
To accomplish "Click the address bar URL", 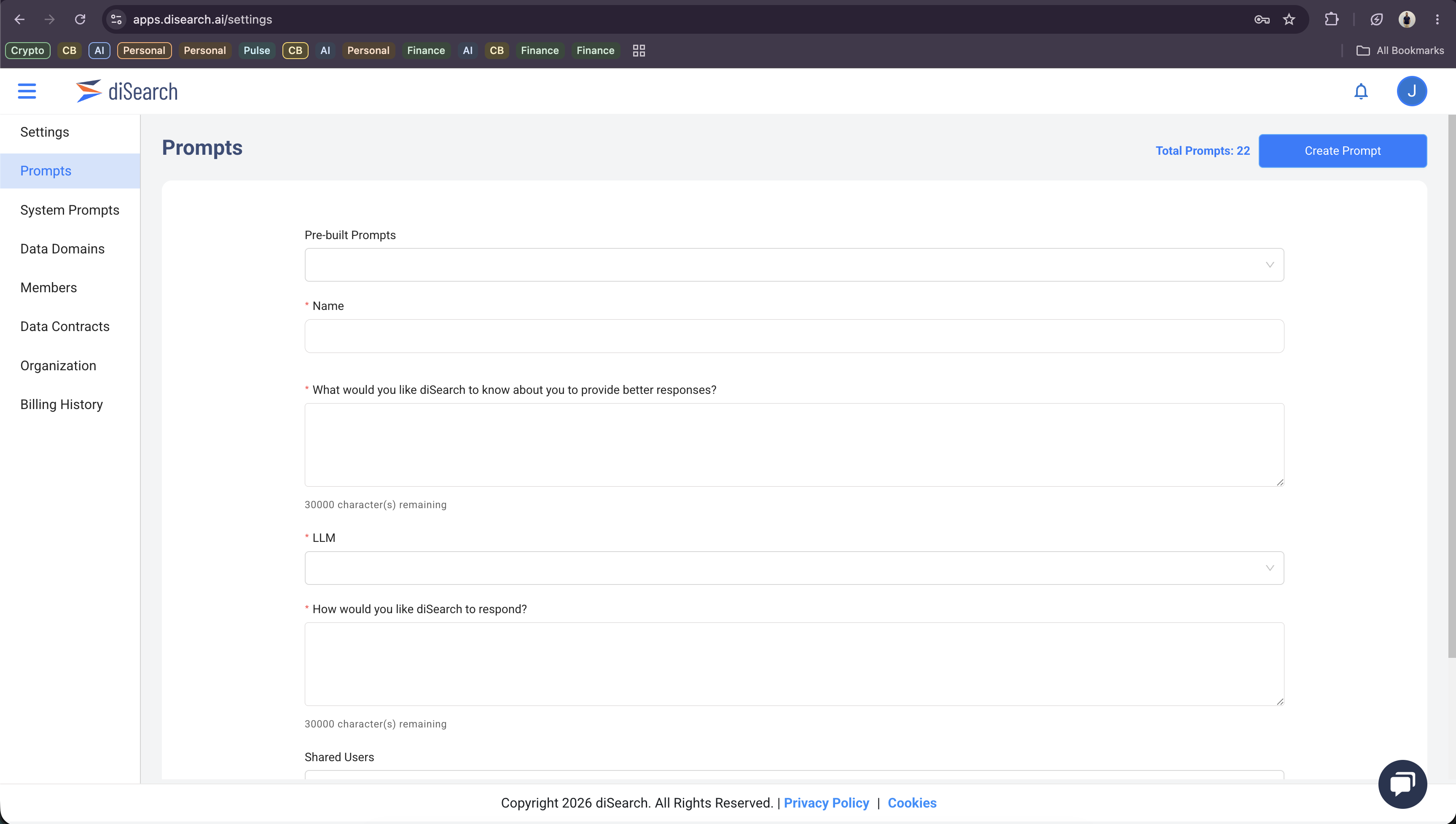I will click(202, 19).
